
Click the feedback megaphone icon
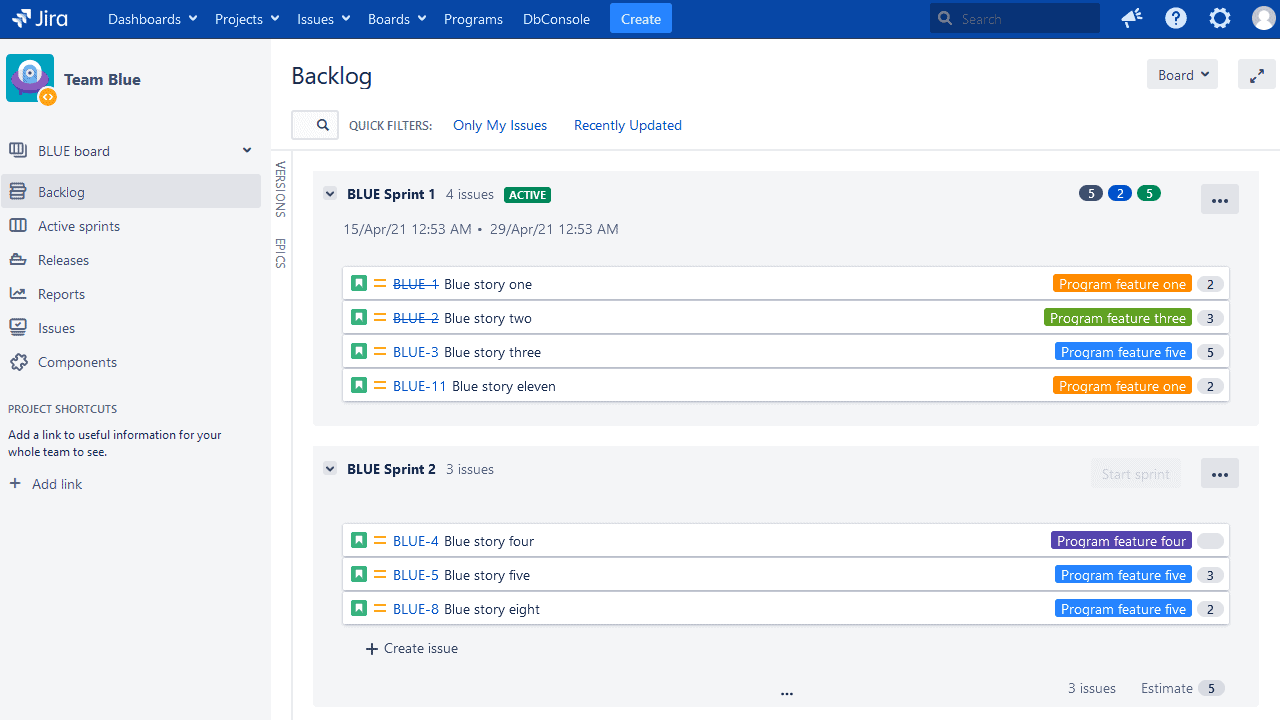pyautogui.click(x=1131, y=18)
